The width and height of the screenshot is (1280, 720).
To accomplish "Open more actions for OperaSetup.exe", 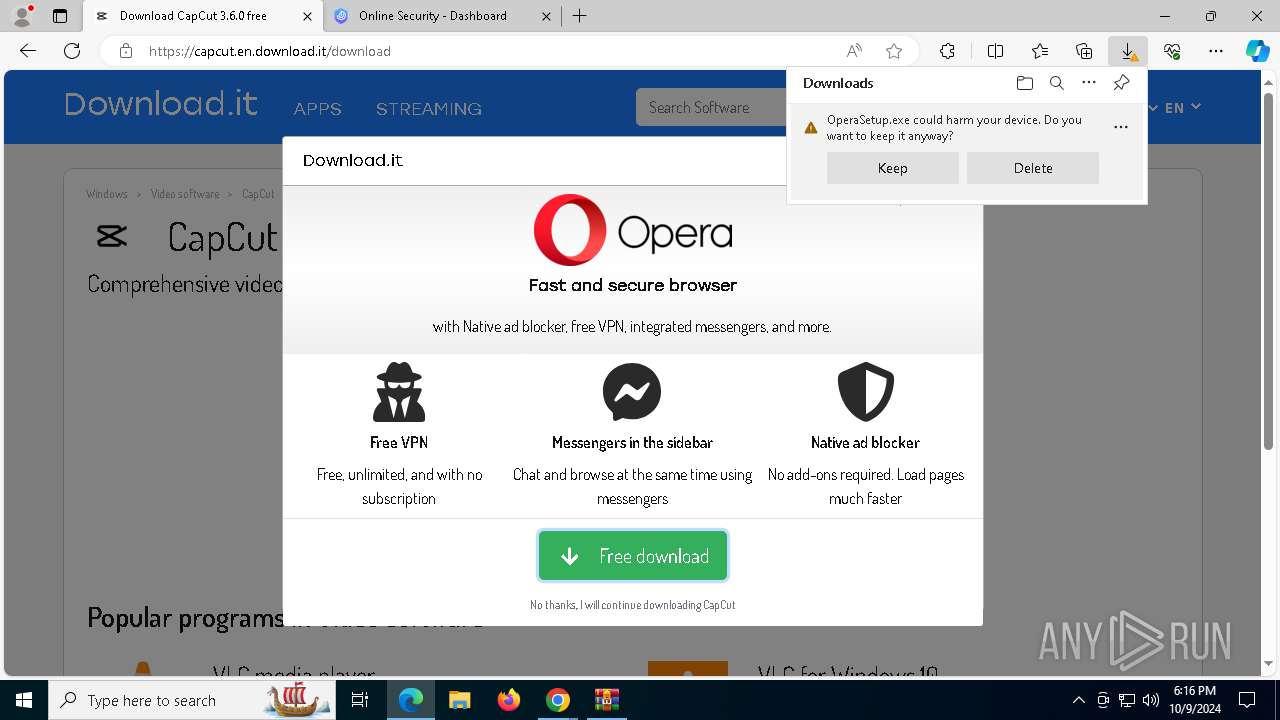I will coord(1121,127).
